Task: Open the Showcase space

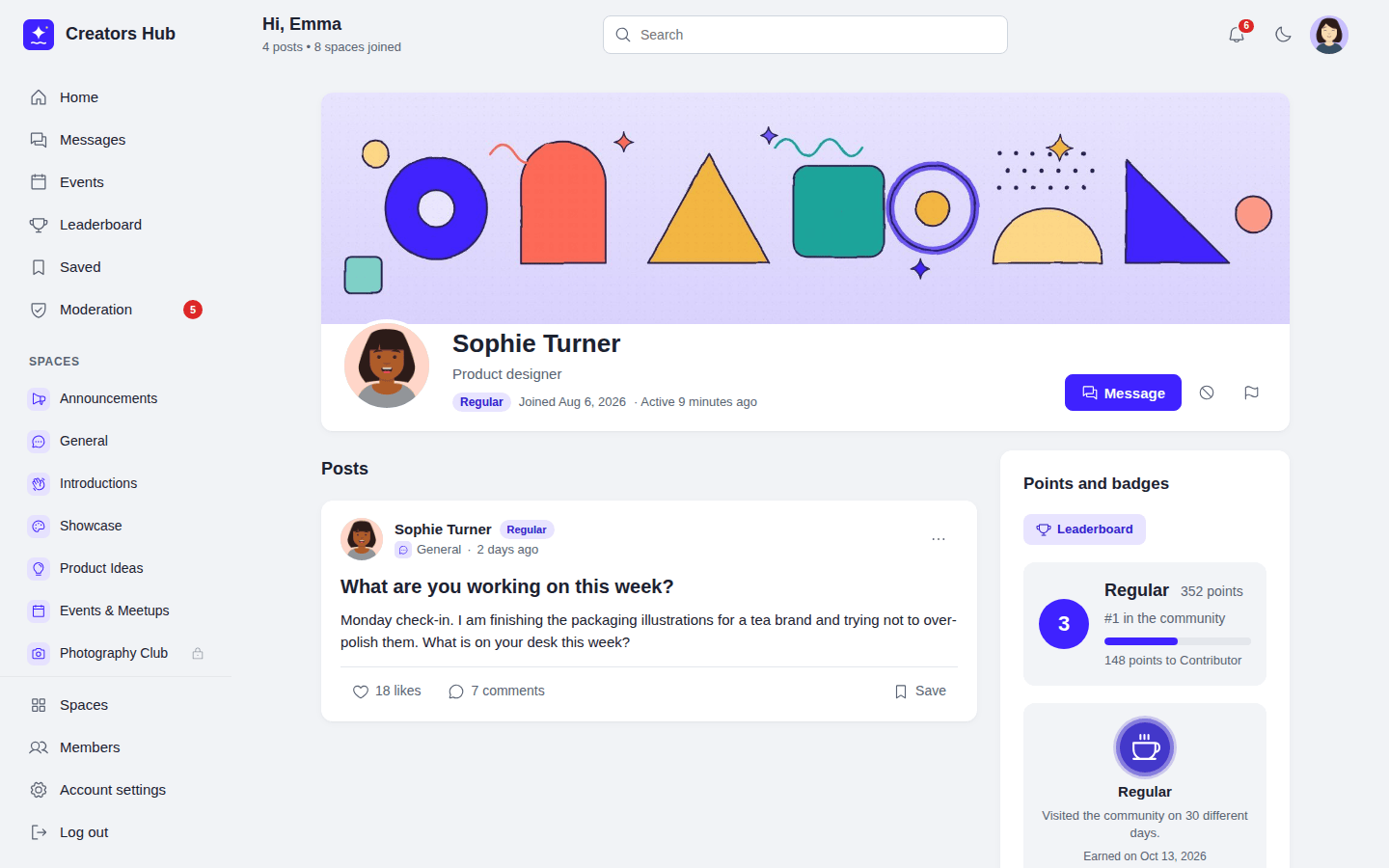Action: (116, 526)
